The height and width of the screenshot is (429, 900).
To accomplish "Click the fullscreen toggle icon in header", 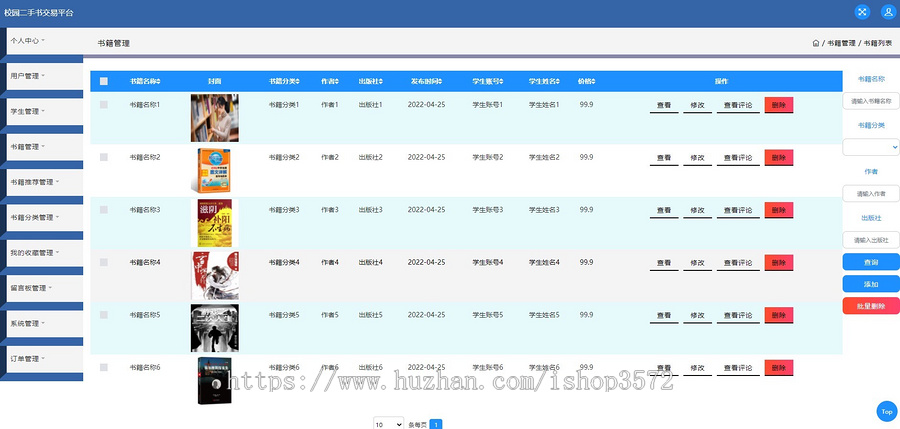I will pos(862,12).
